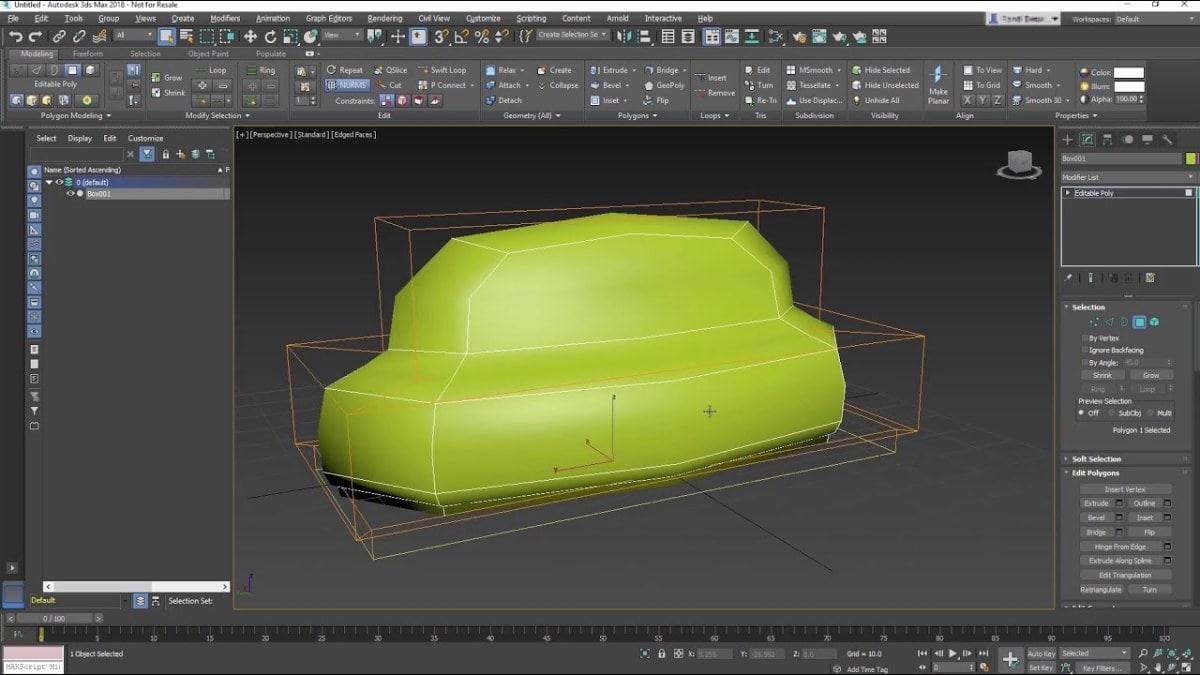This screenshot has width=1200, height=675.
Task: Select the SubObj preview selection radio button
Action: click(x=1109, y=412)
